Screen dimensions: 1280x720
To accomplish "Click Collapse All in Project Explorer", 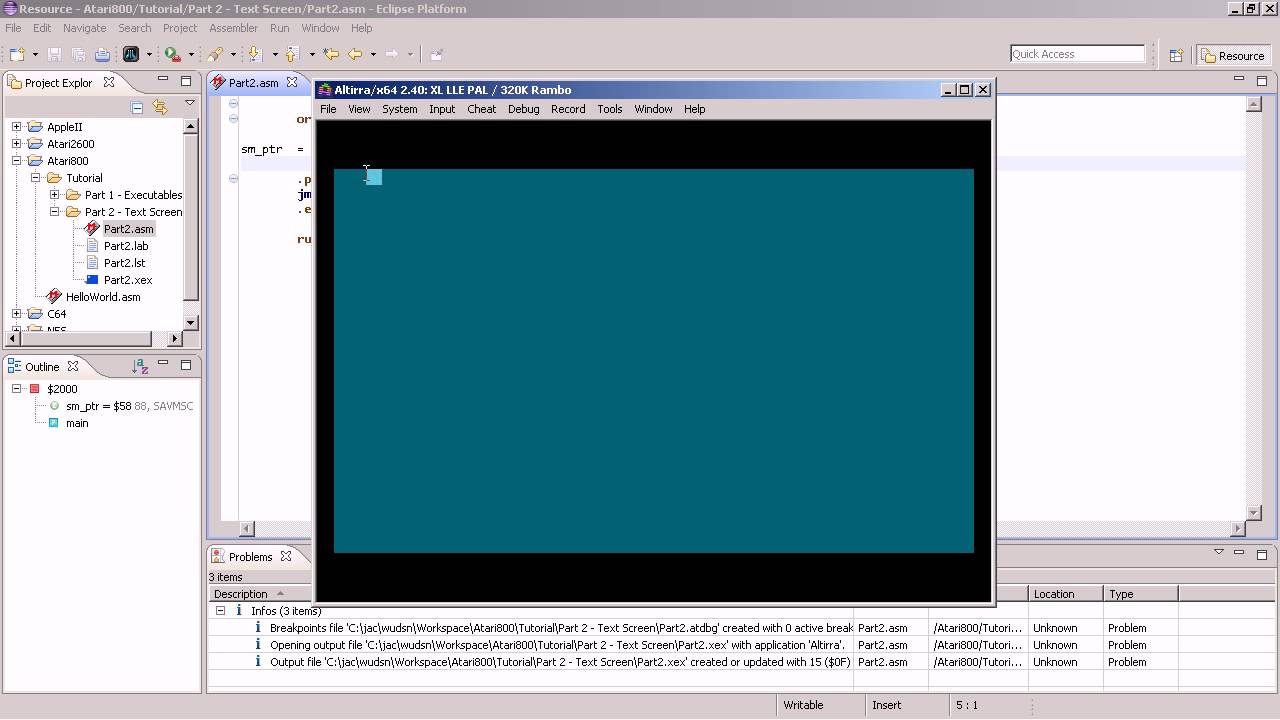I will 137,107.
